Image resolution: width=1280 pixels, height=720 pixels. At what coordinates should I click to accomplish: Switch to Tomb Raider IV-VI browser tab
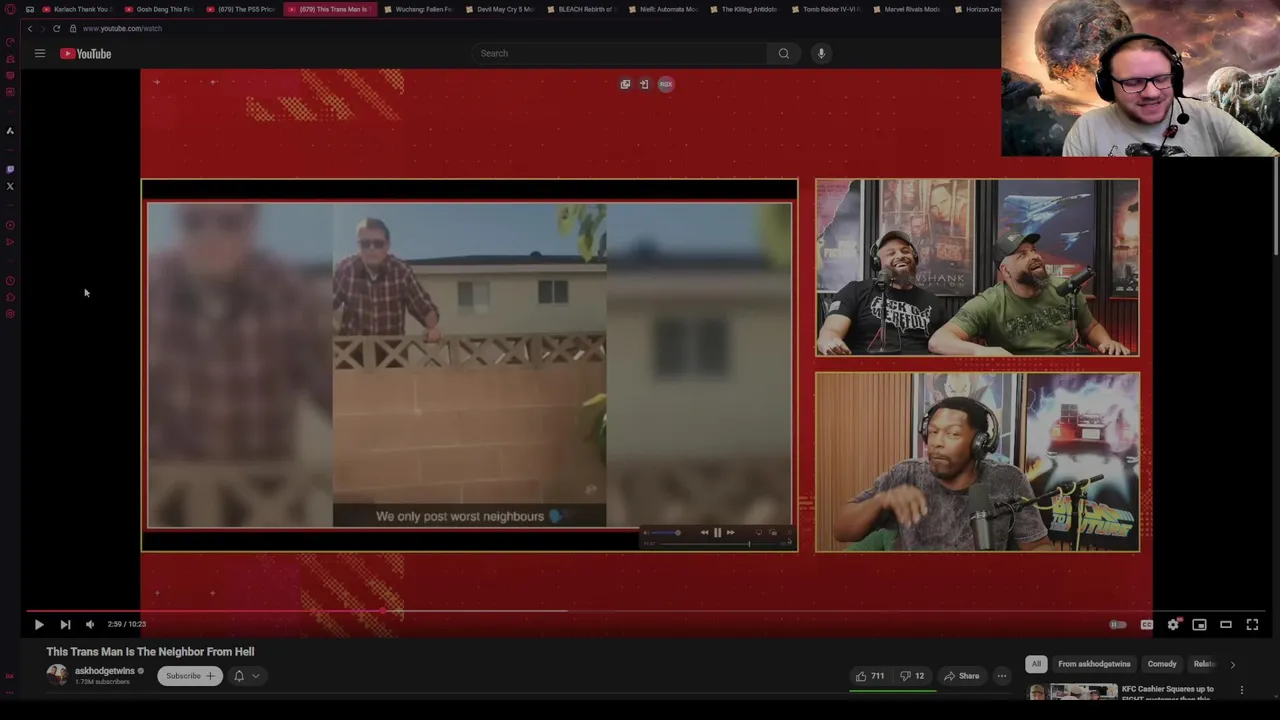pyautogui.click(x=825, y=9)
